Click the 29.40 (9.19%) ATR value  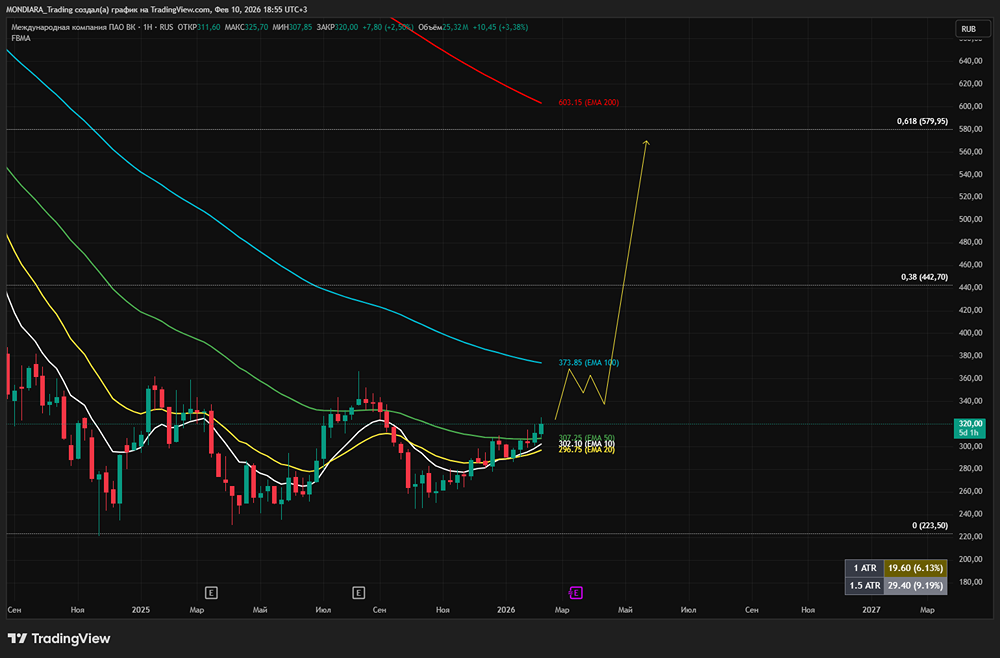pyautogui.click(x=915, y=585)
